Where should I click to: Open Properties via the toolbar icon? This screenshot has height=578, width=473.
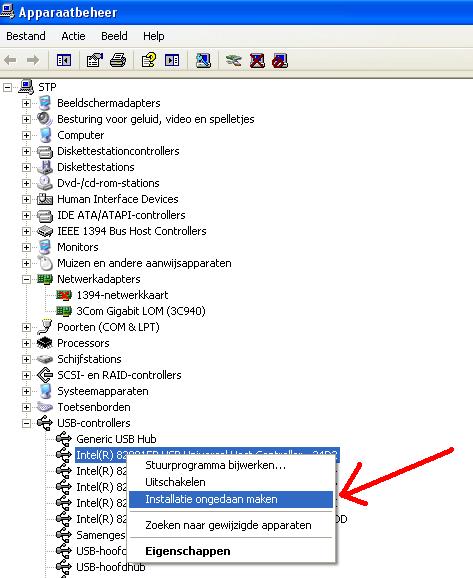tap(94, 60)
